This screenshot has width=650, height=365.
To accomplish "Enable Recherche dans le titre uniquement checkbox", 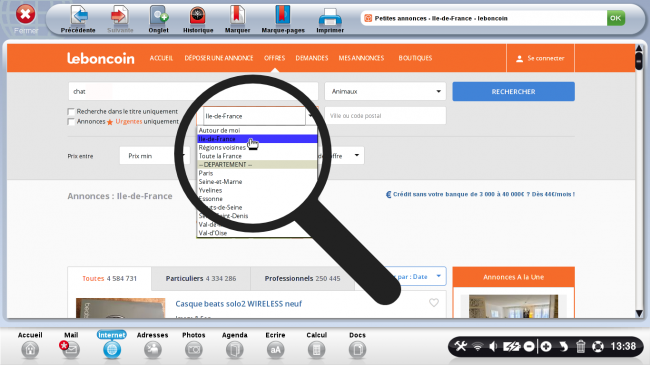I will tap(71, 112).
